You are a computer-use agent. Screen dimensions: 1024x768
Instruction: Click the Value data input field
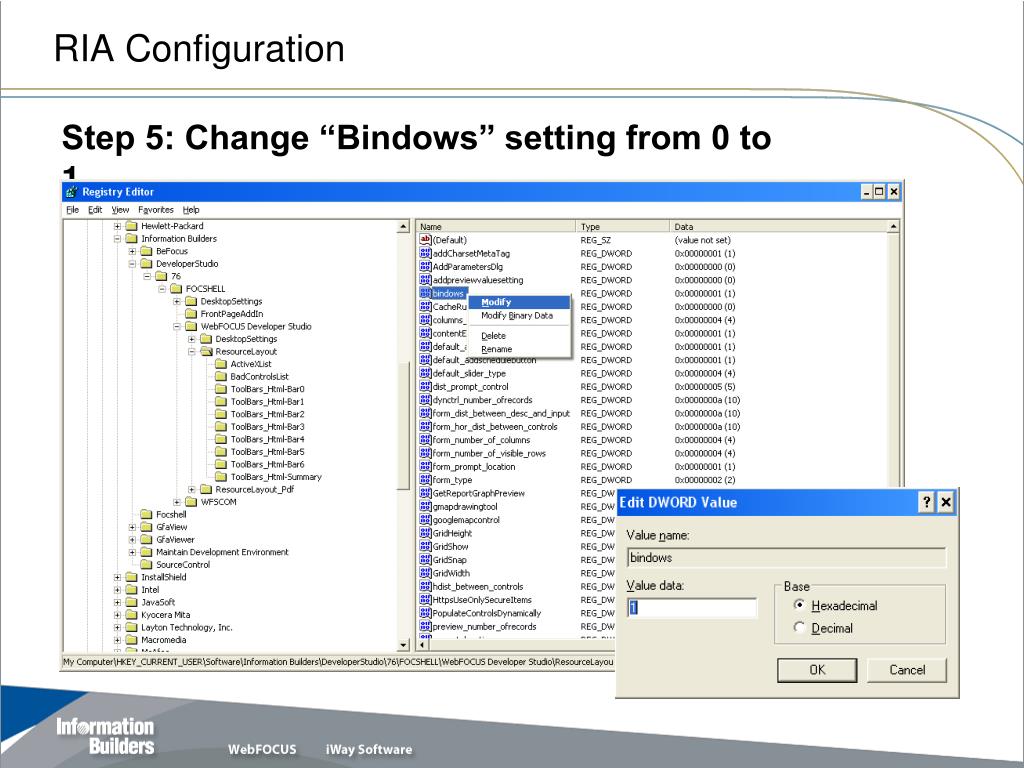(x=692, y=607)
